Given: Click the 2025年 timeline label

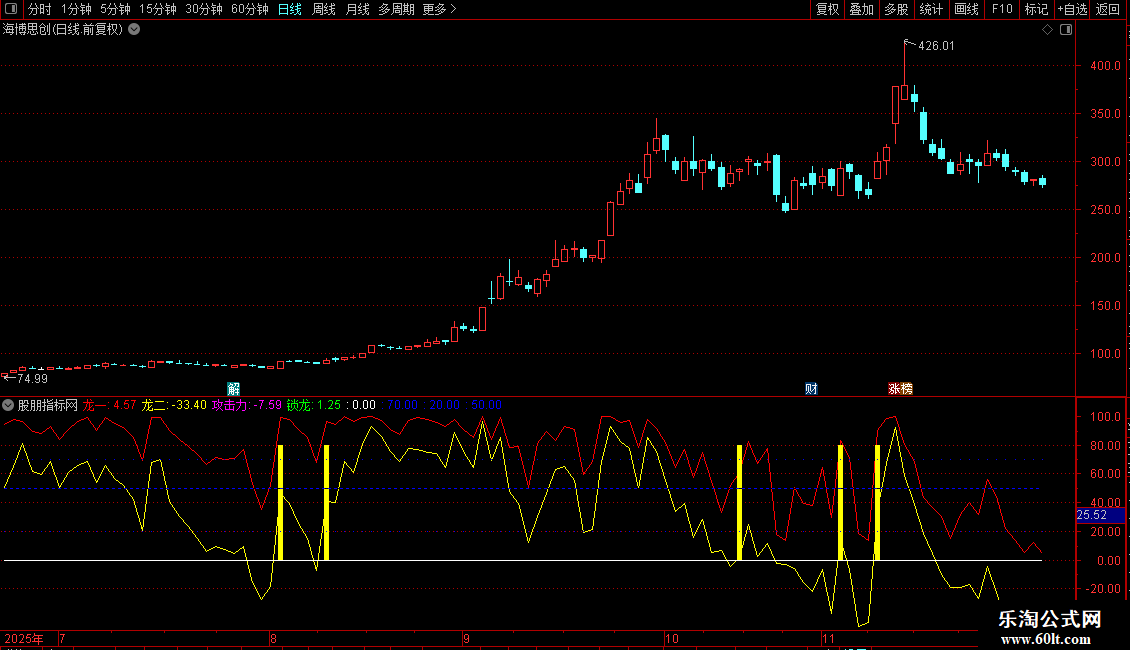Looking at the screenshot, I should (24, 639).
